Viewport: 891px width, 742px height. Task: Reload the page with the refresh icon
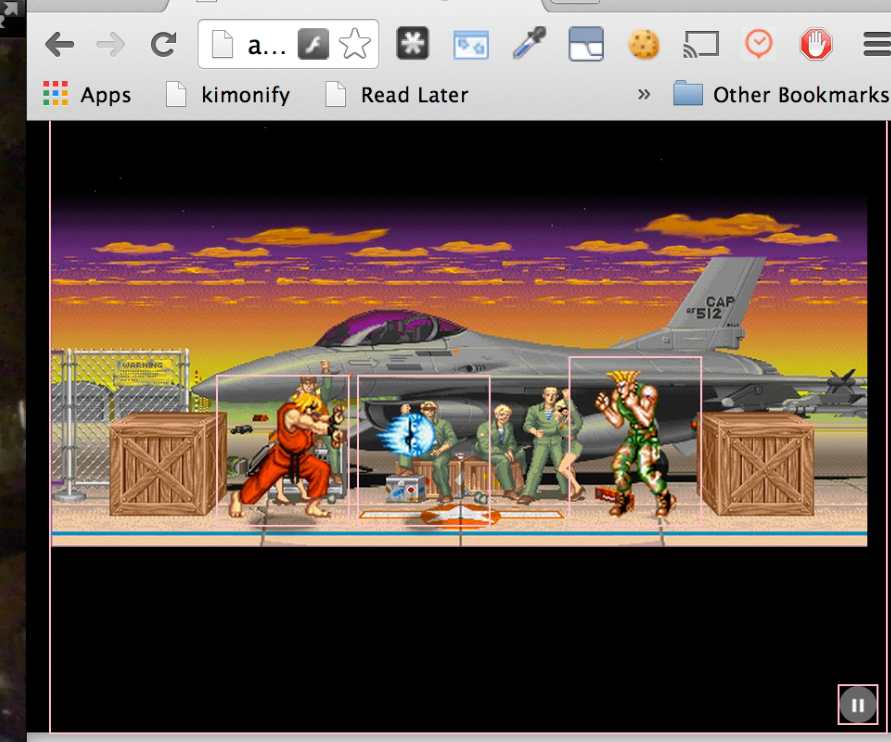163,44
